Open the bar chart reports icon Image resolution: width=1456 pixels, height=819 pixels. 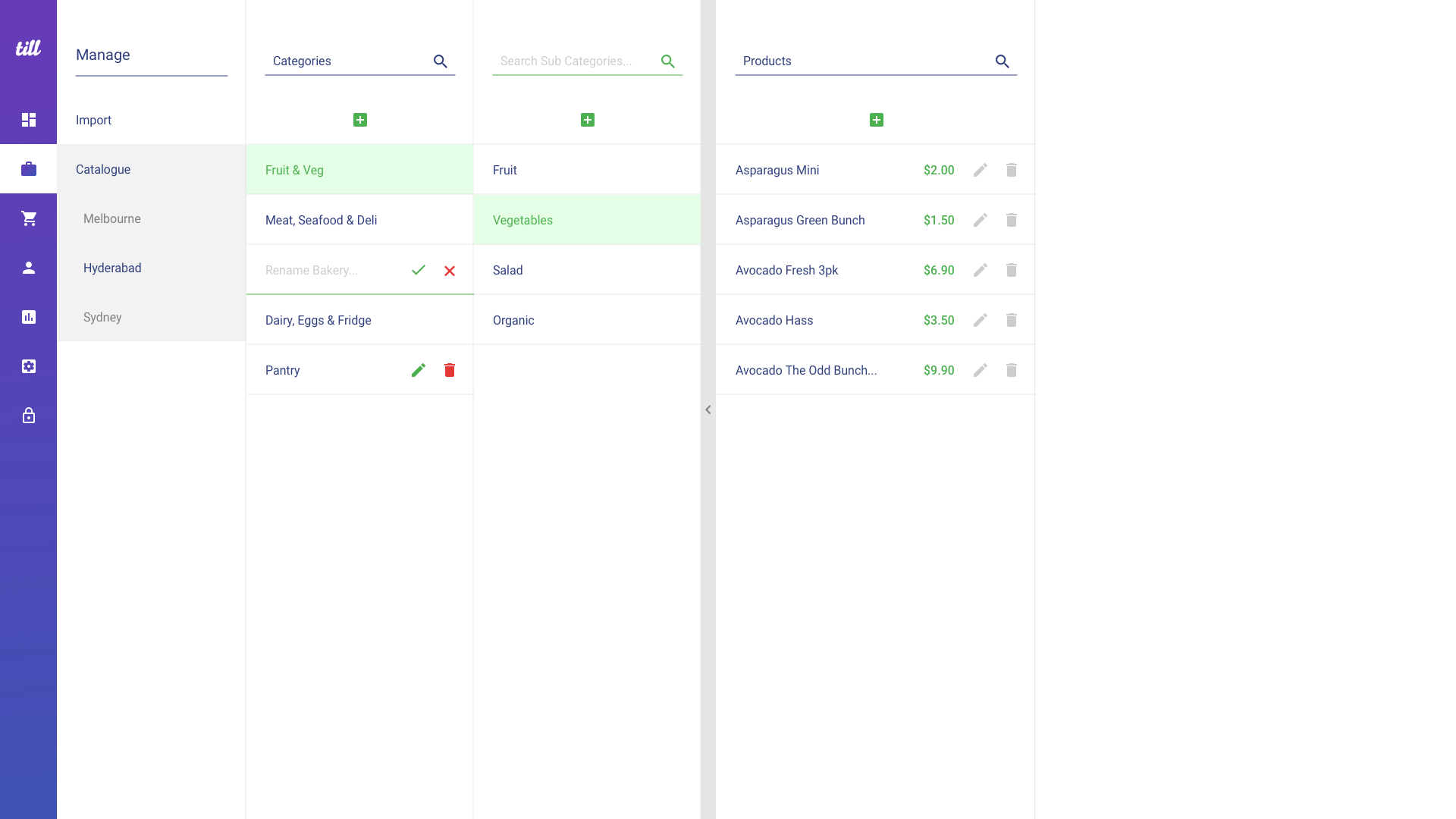click(x=29, y=317)
